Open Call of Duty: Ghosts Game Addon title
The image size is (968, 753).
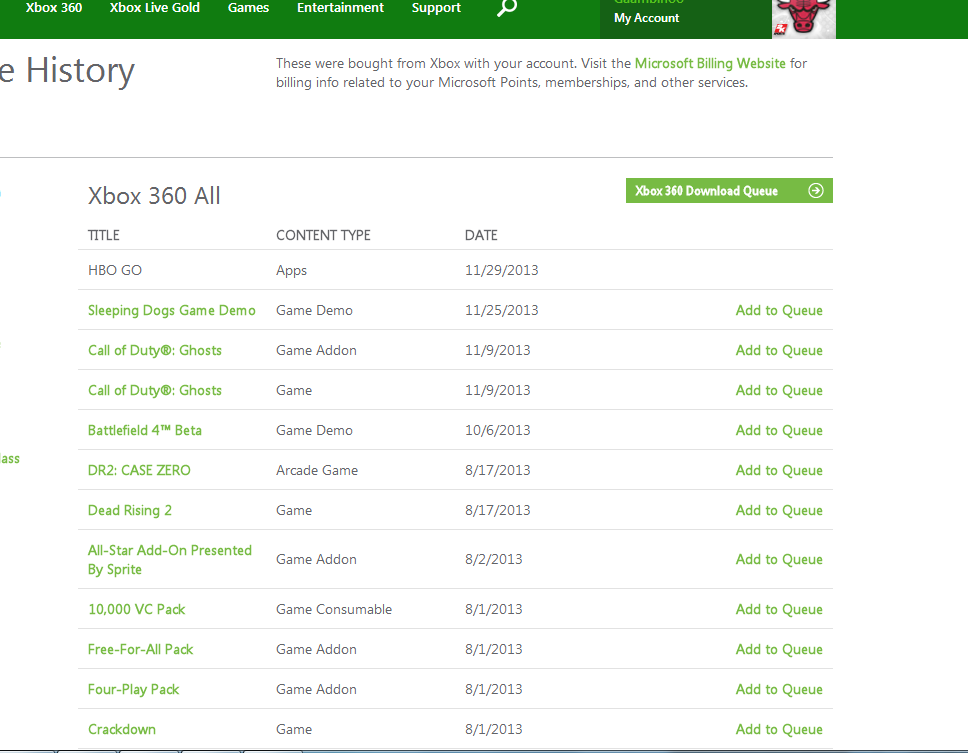click(154, 351)
